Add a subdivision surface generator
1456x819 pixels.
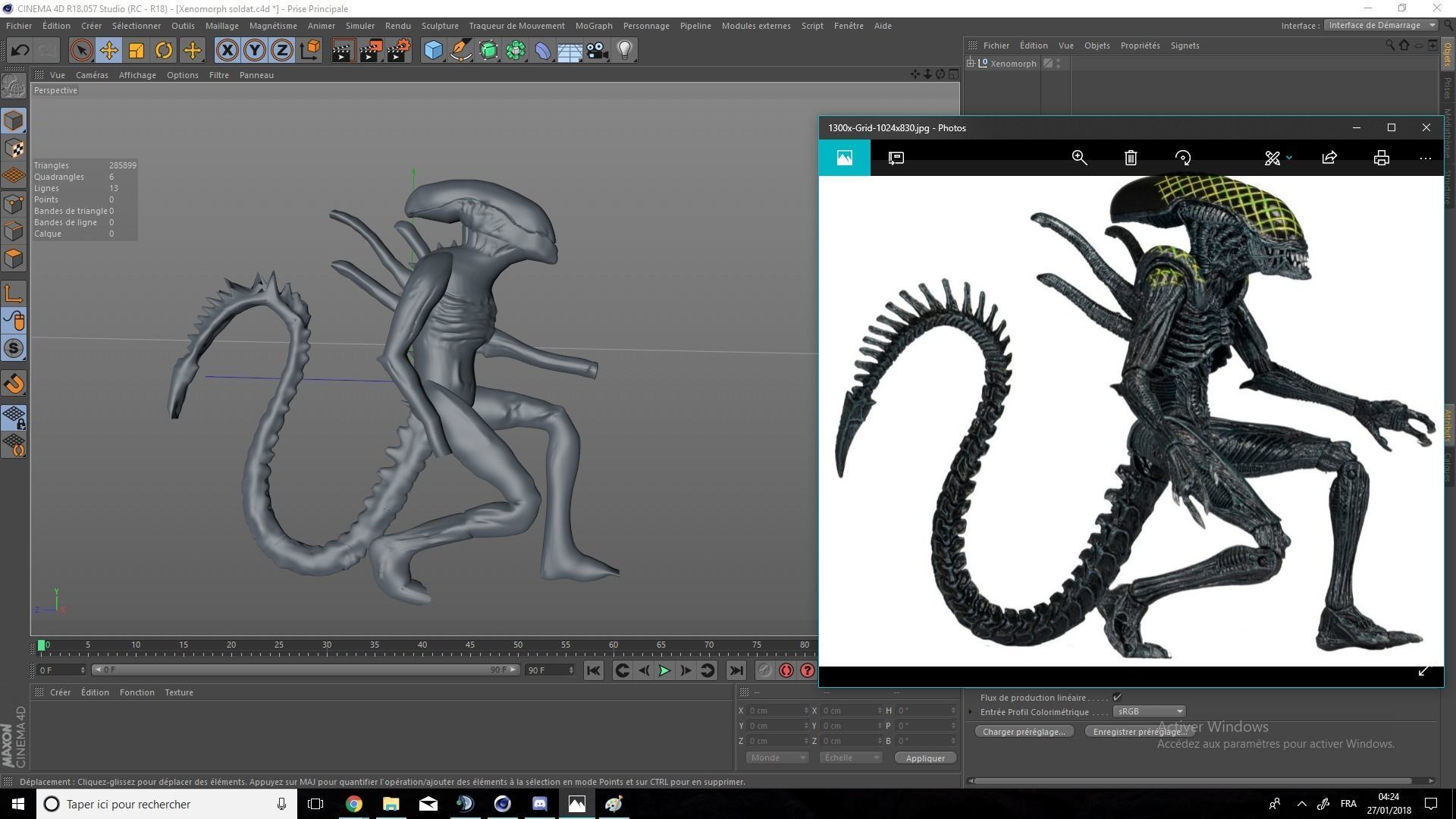[x=488, y=51]
